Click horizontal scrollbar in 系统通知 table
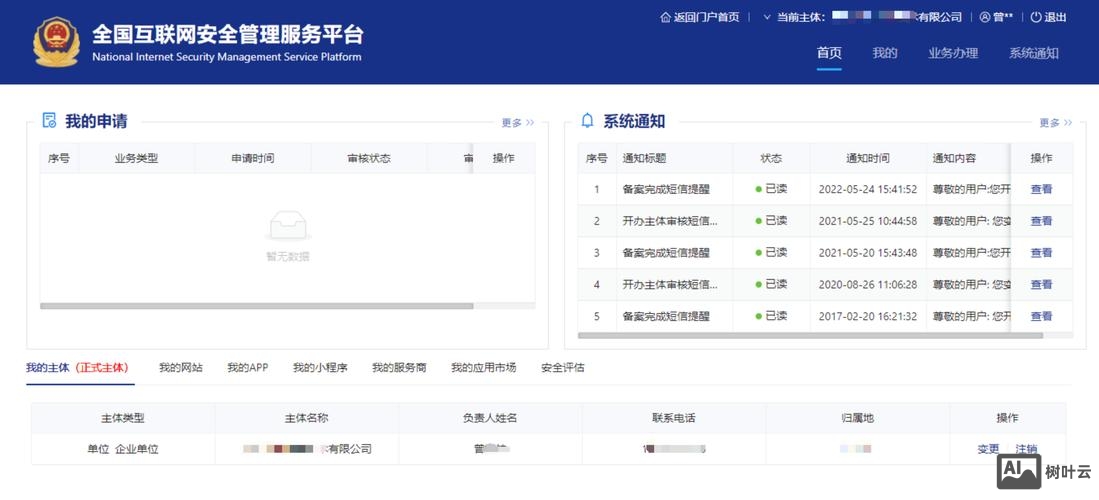 point(810,335)
